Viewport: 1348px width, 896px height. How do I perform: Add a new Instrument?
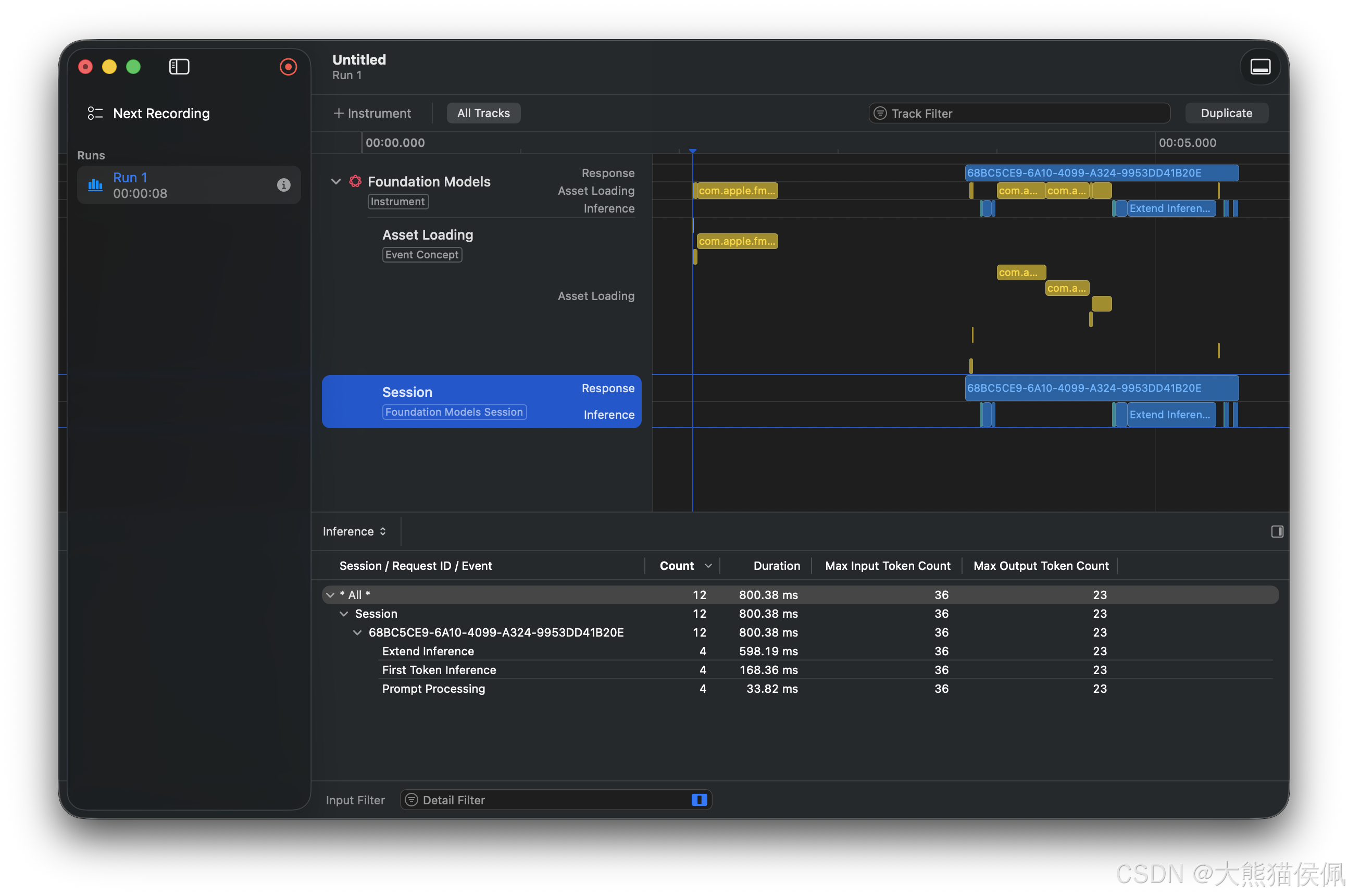coord(372,113)
